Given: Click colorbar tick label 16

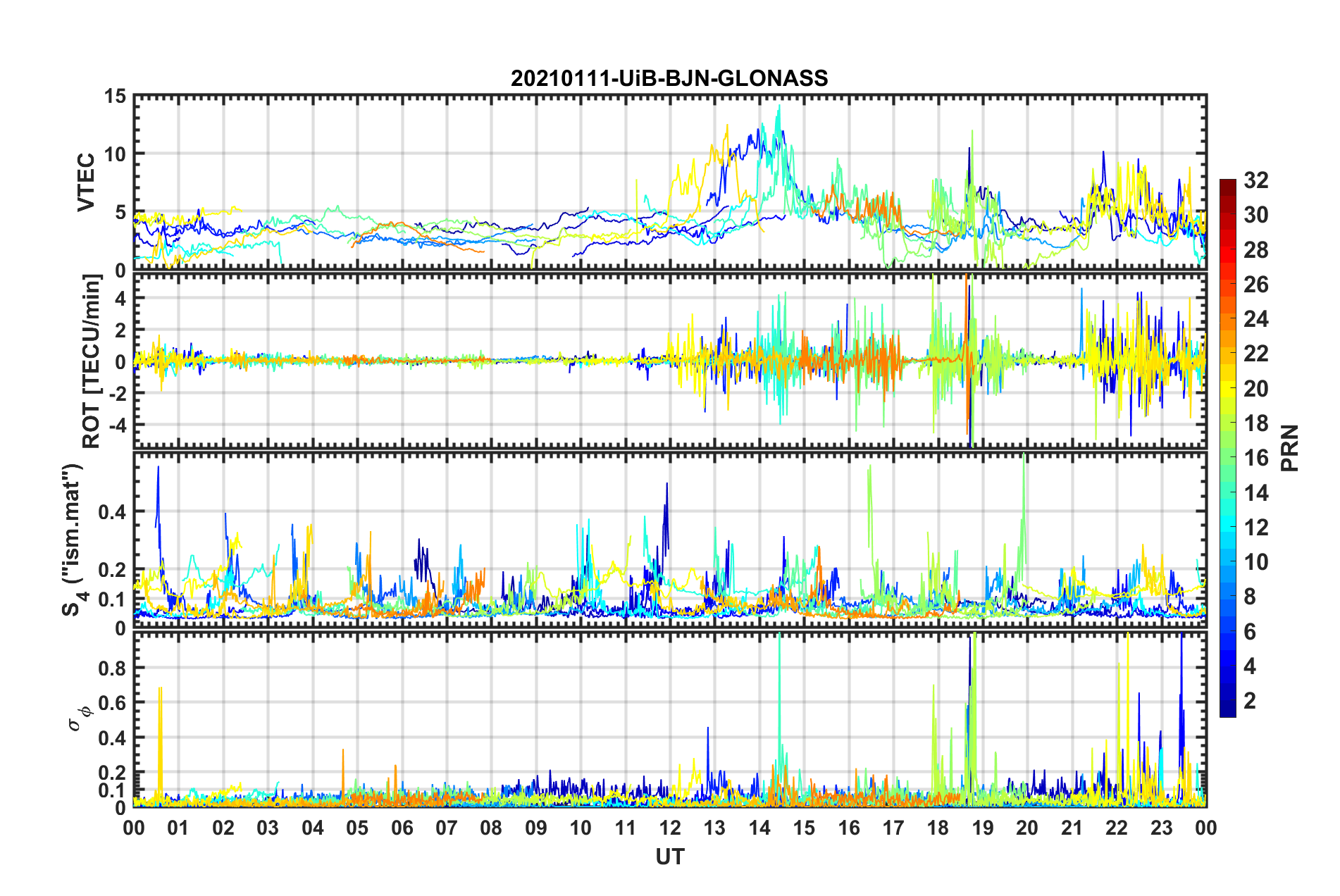Looking at the screenshot, I should coord(1255,458).
